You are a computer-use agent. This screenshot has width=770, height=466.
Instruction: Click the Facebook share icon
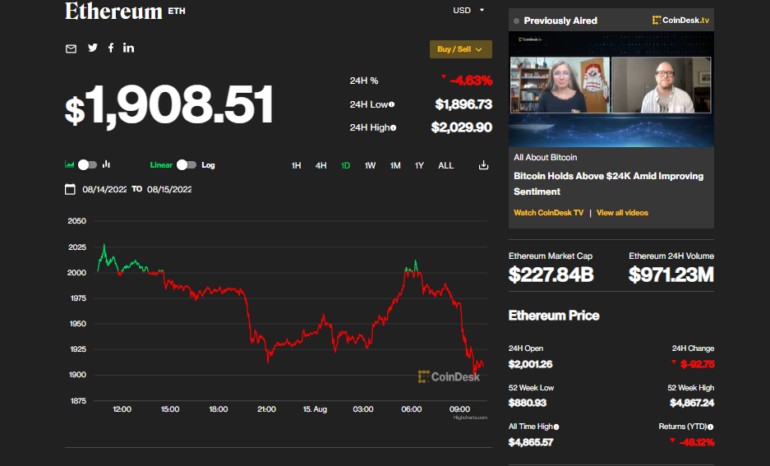click(x=111, y=48)
